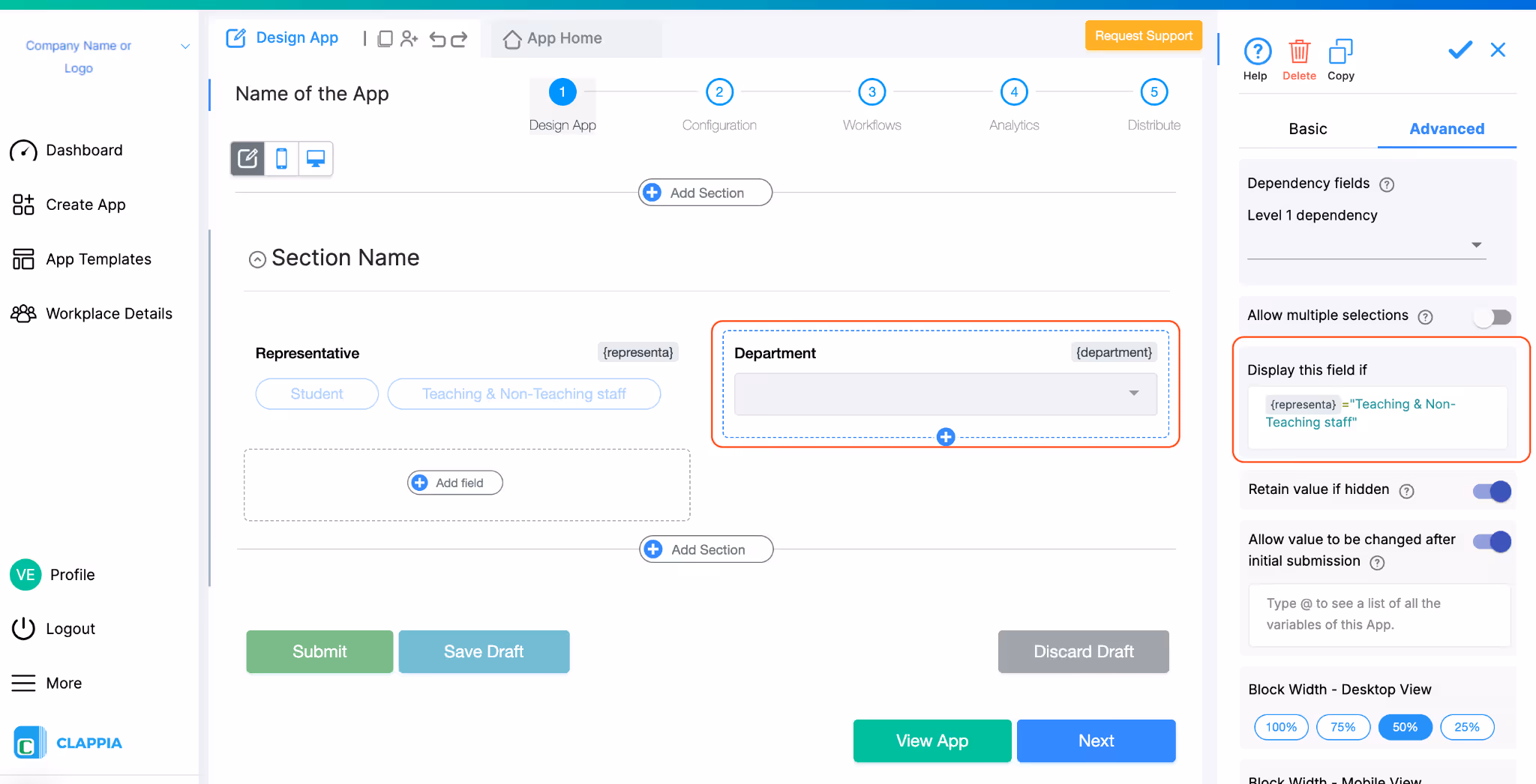Click the variables text box under initial submission
This screenshot has width=1536, height=784.
[1378, 615]
